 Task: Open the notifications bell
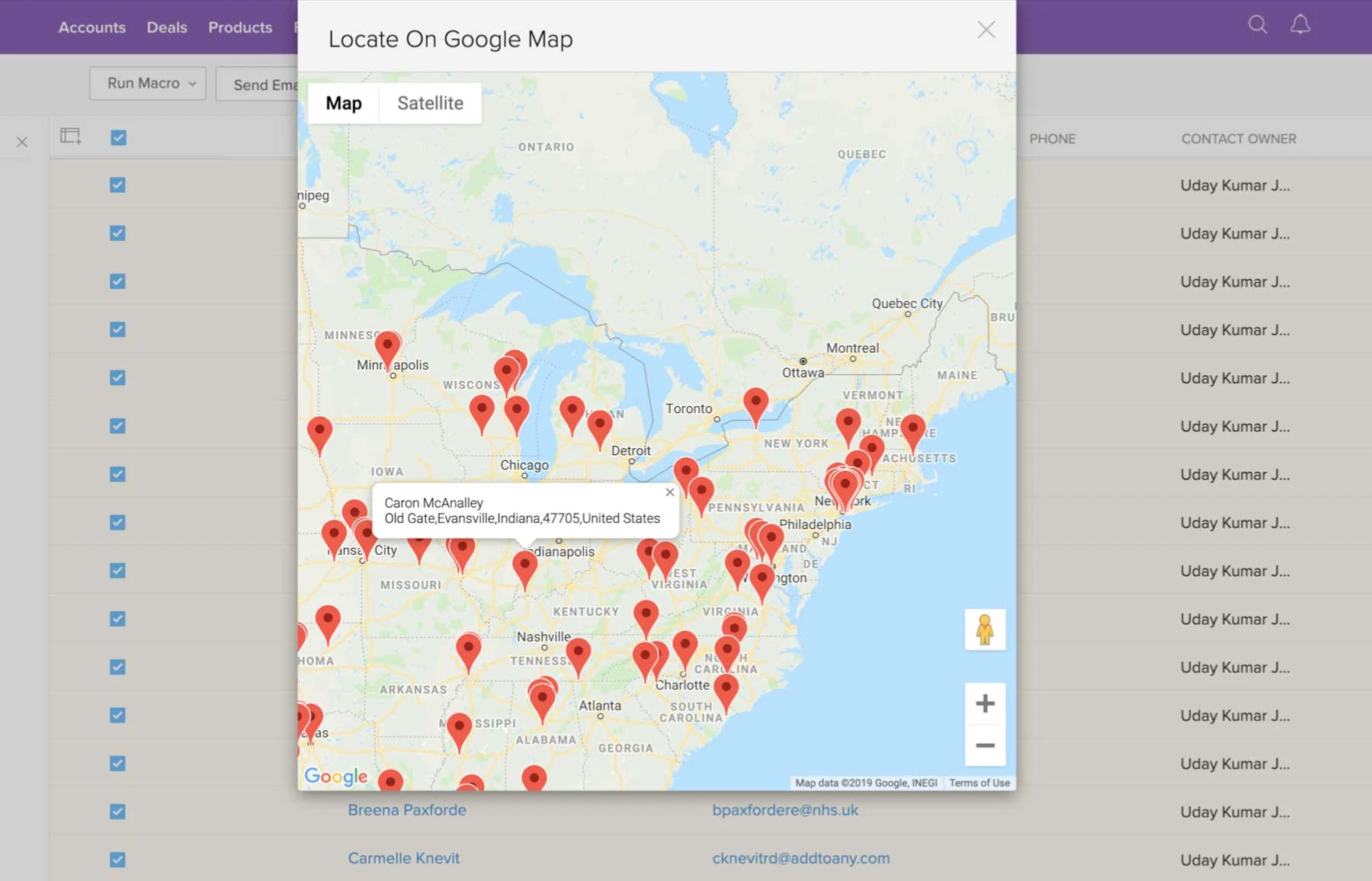(x=1300, y=25)
